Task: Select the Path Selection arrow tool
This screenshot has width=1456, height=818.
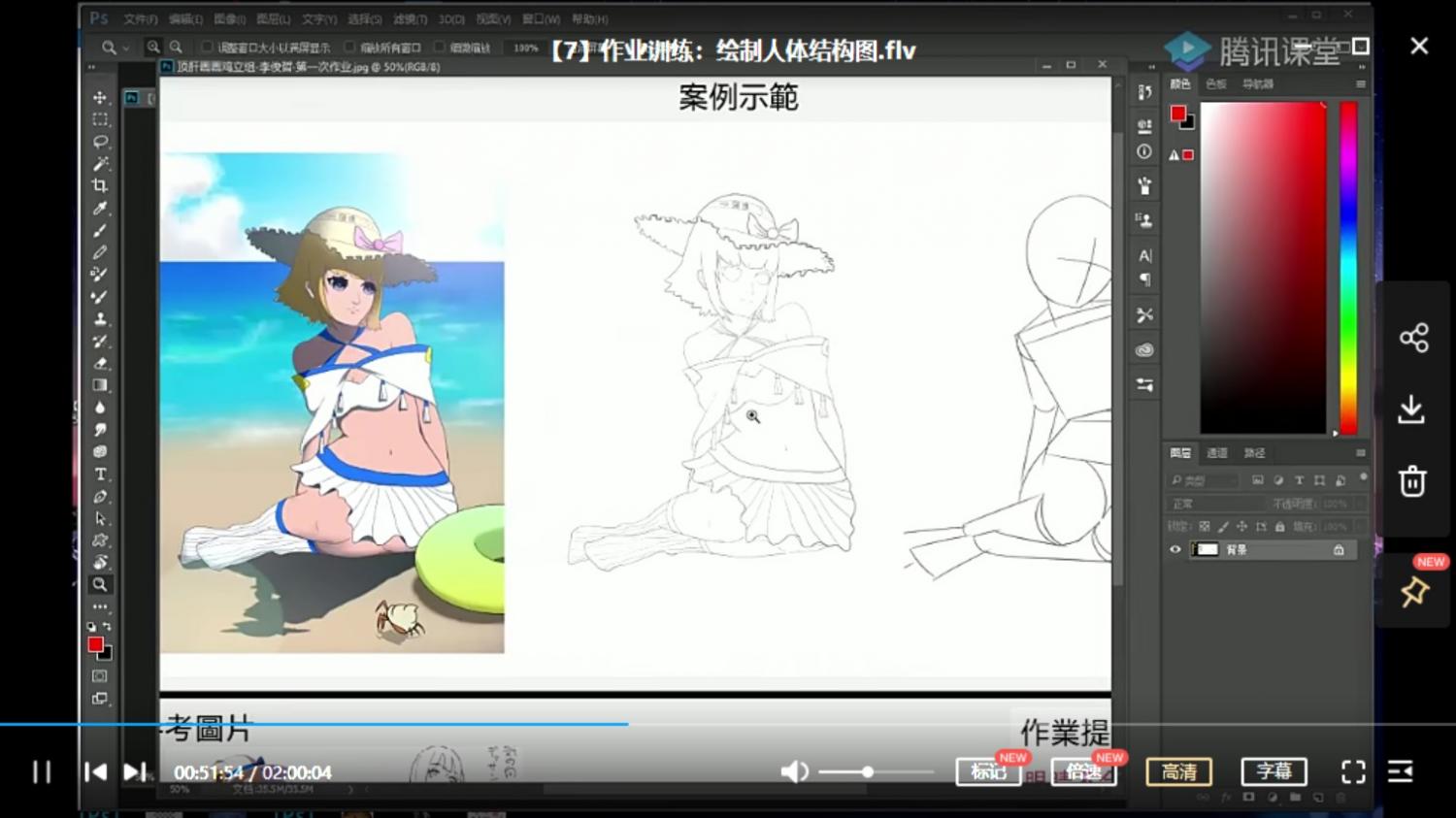Action: click(100, 519)
